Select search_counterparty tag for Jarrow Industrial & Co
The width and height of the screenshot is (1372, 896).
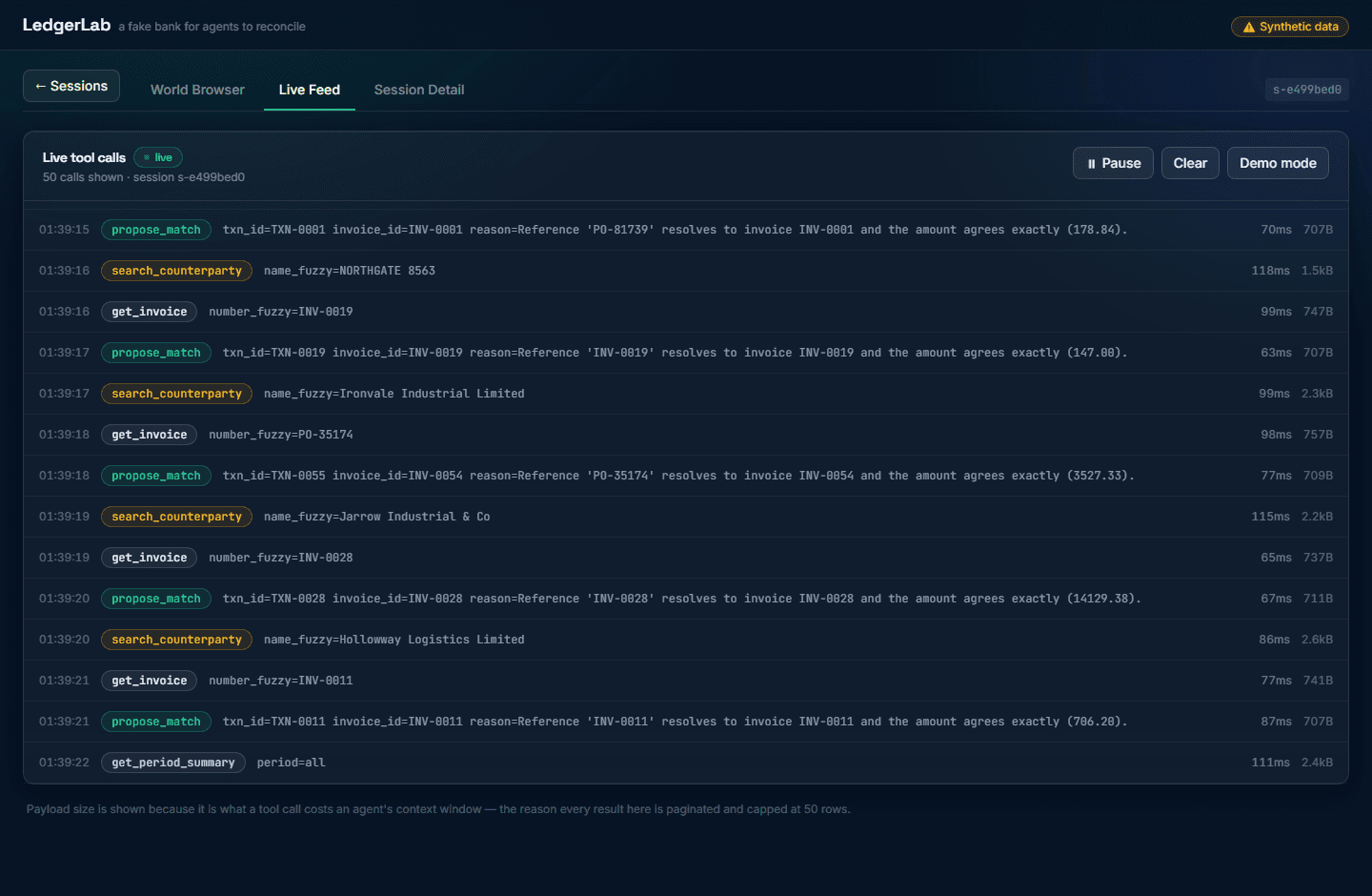click(176, 517)
